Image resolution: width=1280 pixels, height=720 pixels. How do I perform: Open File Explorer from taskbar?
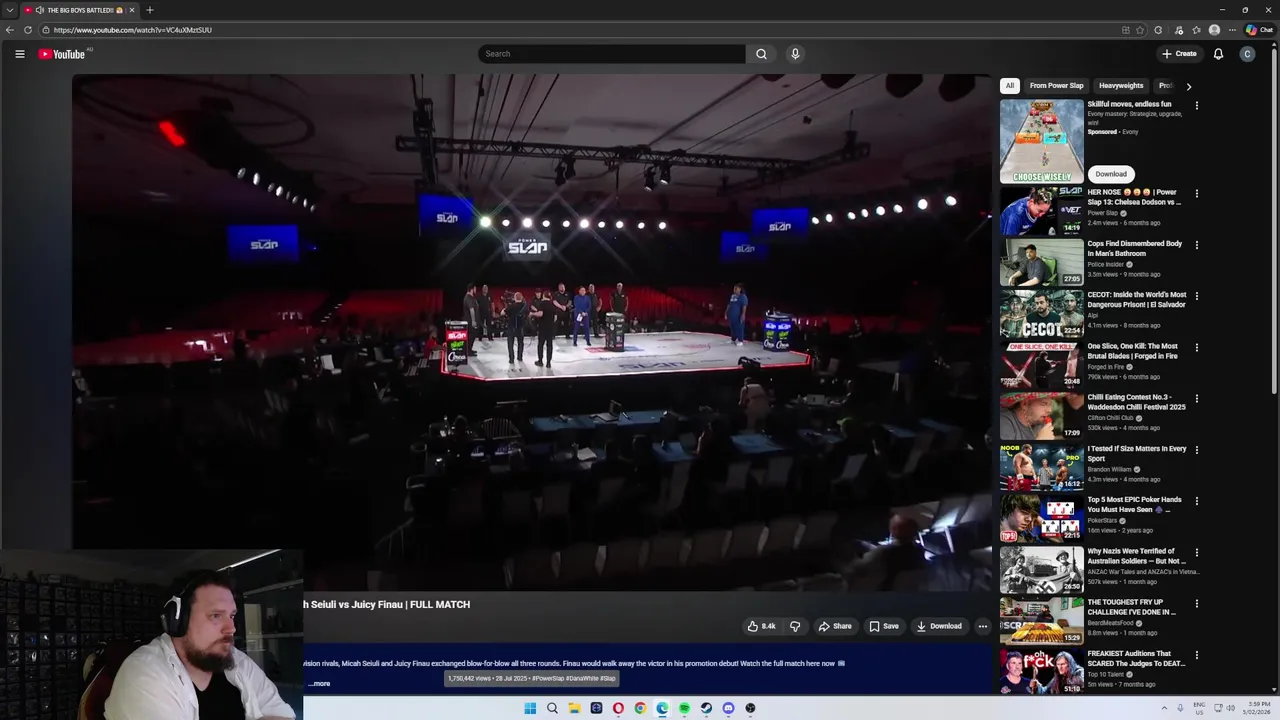574,708
